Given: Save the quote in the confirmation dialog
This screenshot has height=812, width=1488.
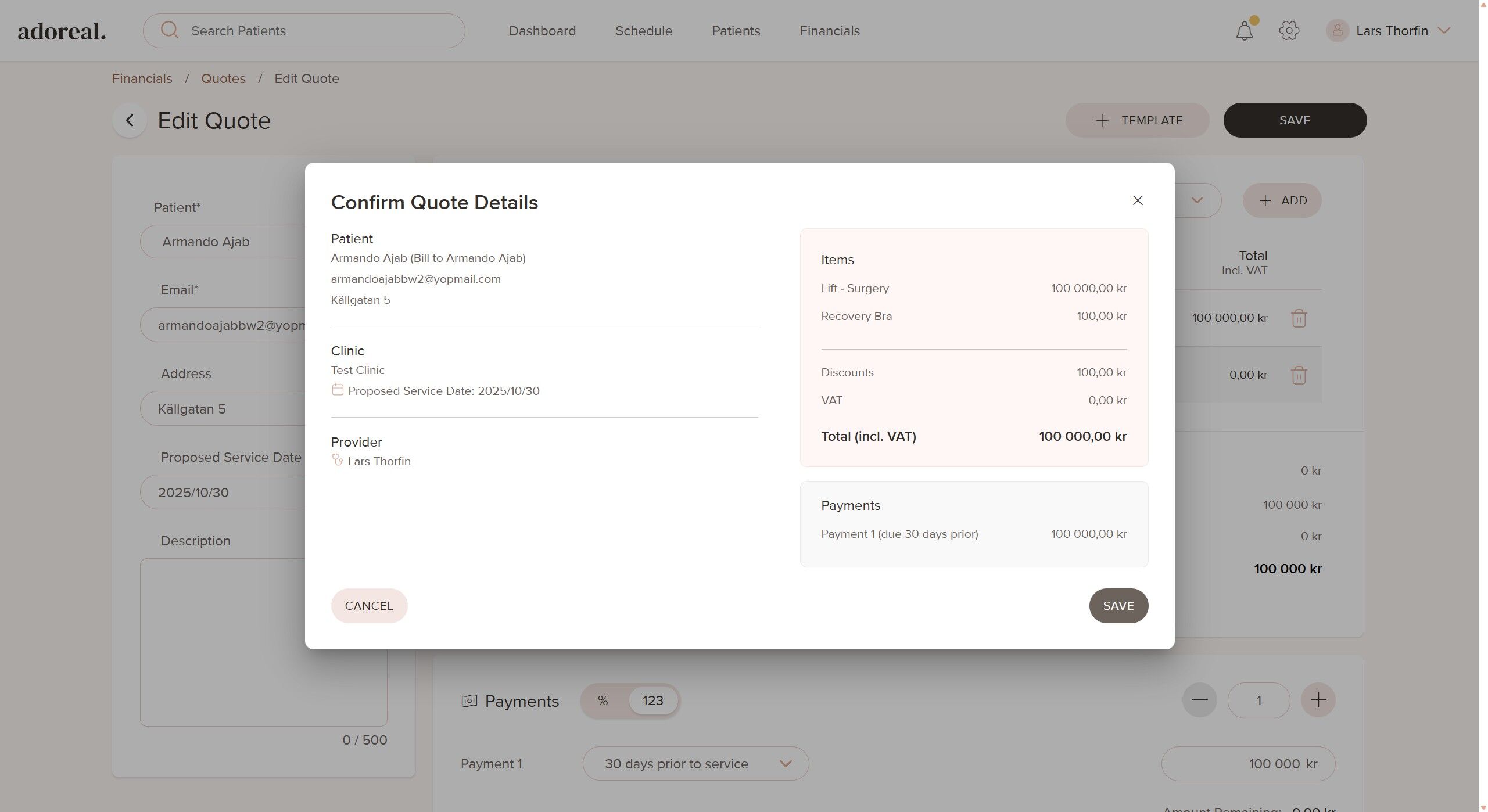Looking at the screenshot, I should 1117,606.
